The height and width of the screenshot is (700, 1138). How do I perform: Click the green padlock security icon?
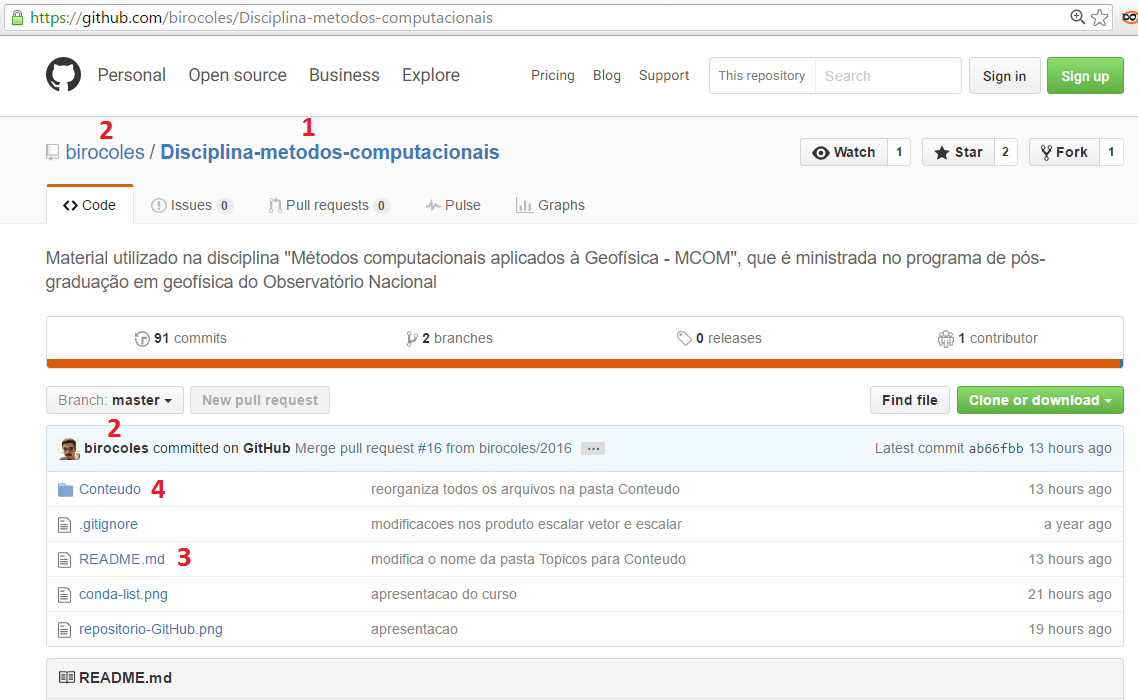tap(17, 17)
